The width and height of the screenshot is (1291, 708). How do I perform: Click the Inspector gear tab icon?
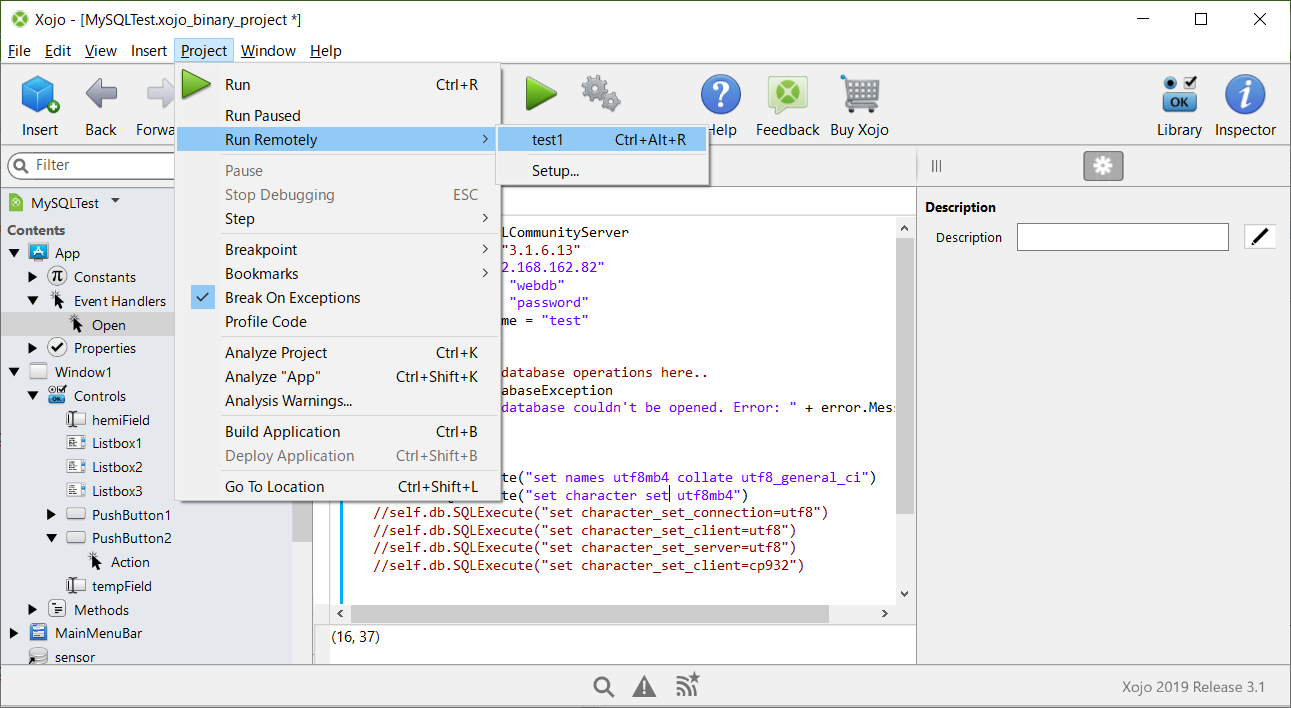click(x=1103, y=166)
